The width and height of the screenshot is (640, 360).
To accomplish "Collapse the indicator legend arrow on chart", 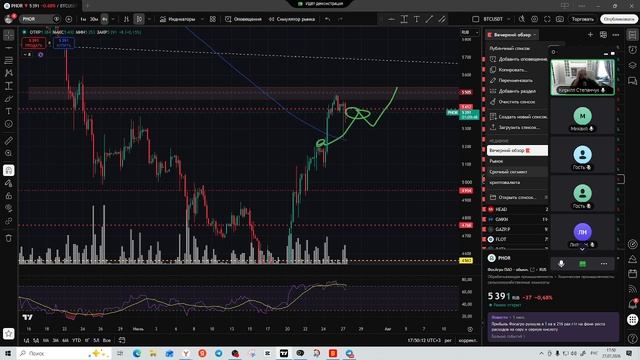I will (x=27, y=54).
